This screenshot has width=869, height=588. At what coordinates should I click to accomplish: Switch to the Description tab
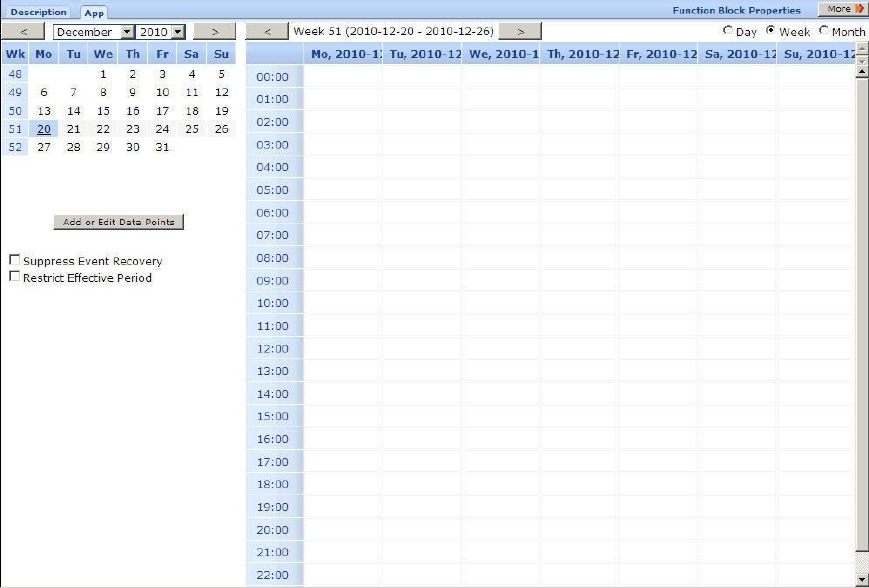point(38,12)
